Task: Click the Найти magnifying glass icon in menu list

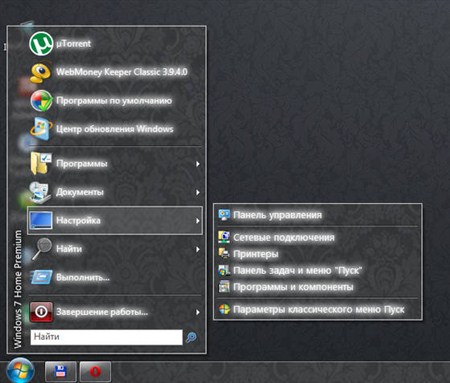Action: coord(42,249)
